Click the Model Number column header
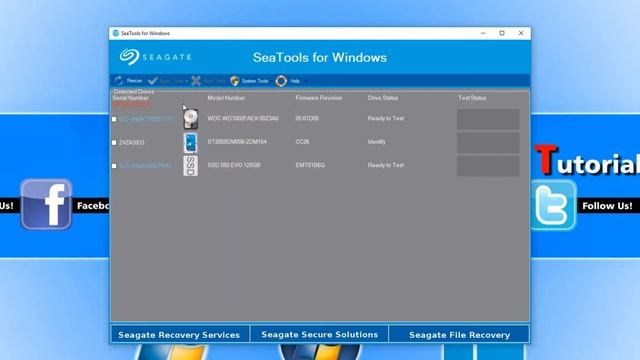 pos(226,98)
